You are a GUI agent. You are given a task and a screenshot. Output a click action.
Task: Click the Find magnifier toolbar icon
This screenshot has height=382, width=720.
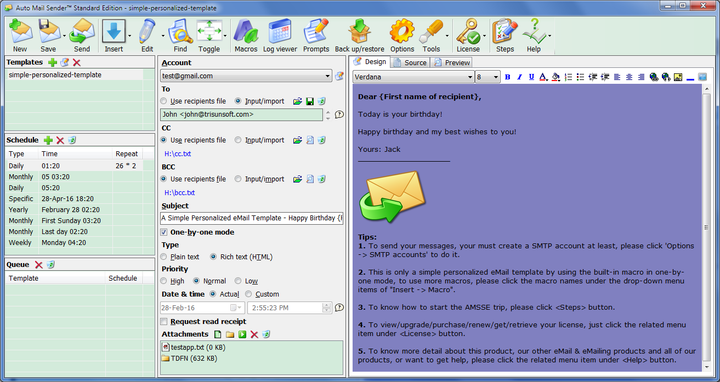click(180, 36)
